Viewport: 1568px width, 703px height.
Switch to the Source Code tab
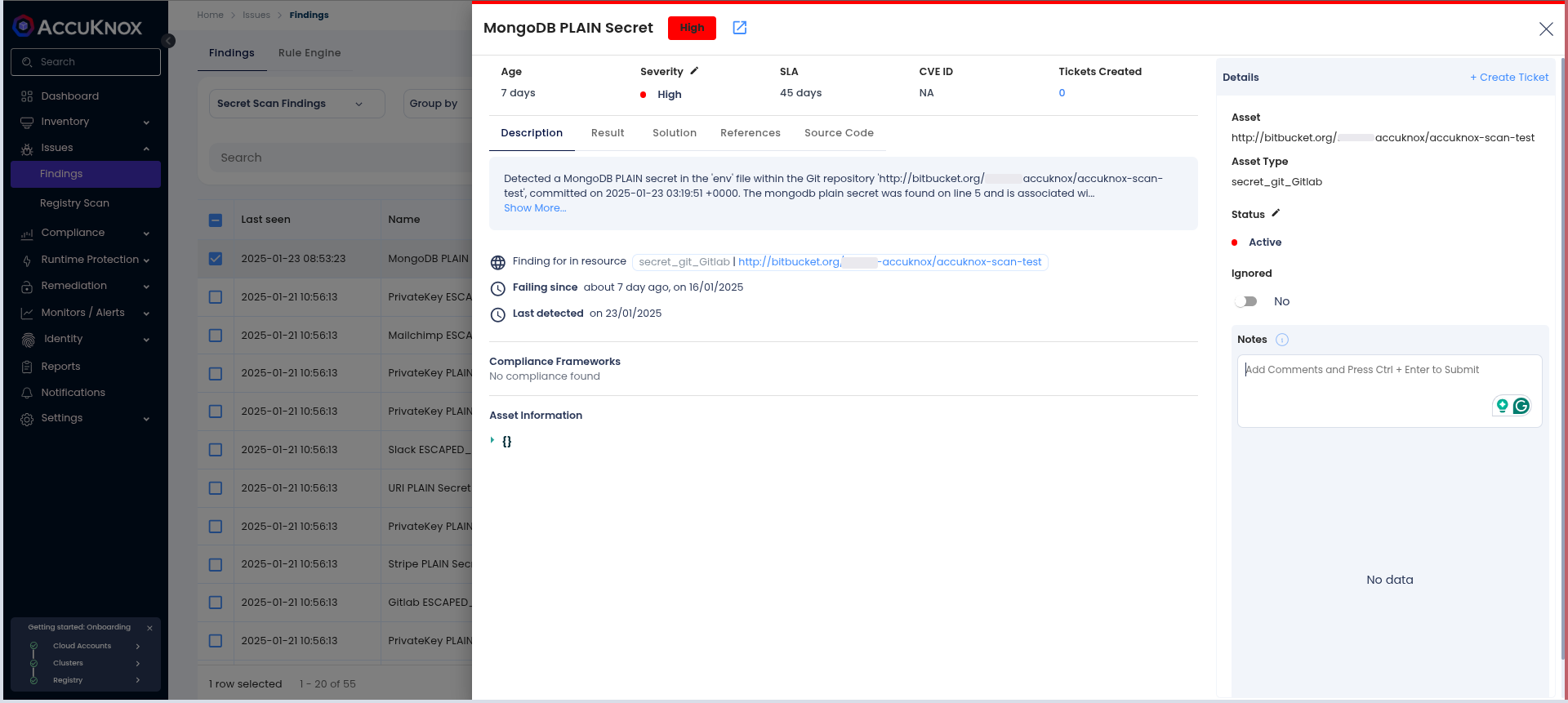[x=839, y=133]
